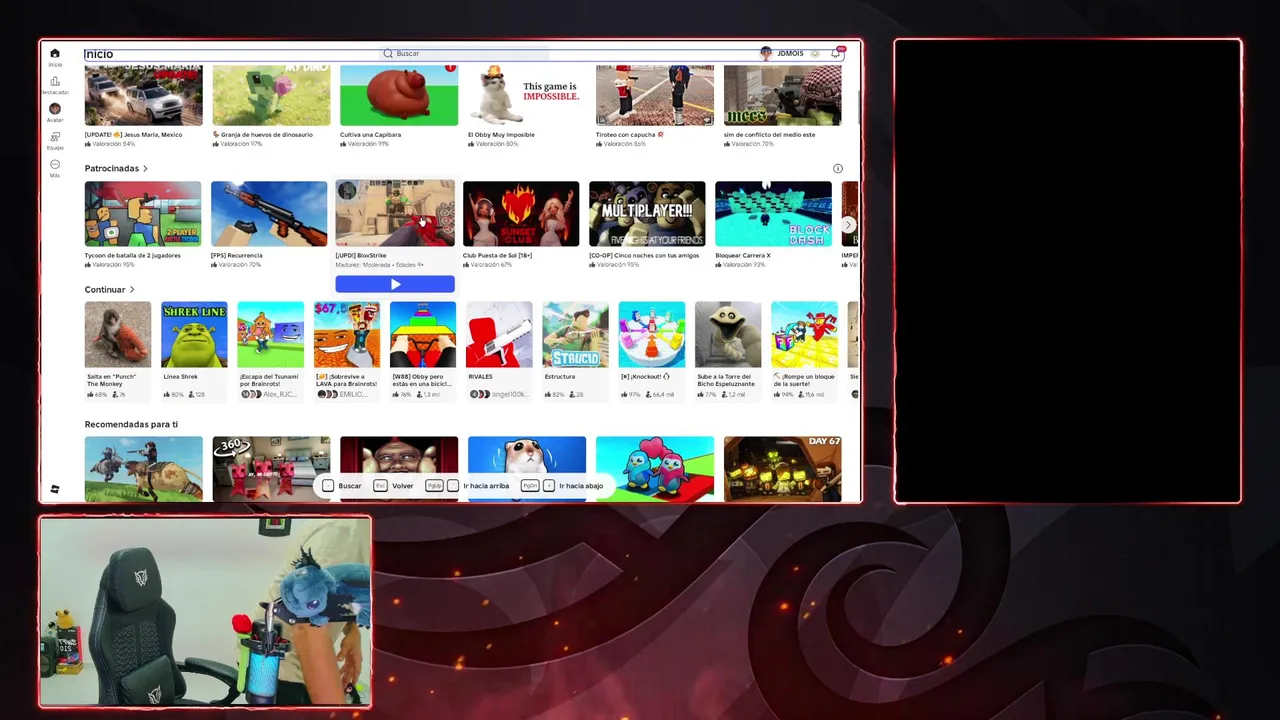Click the blue play button under BloxStrike
Screen dimensions: 1280x720
tap(395, 284)
